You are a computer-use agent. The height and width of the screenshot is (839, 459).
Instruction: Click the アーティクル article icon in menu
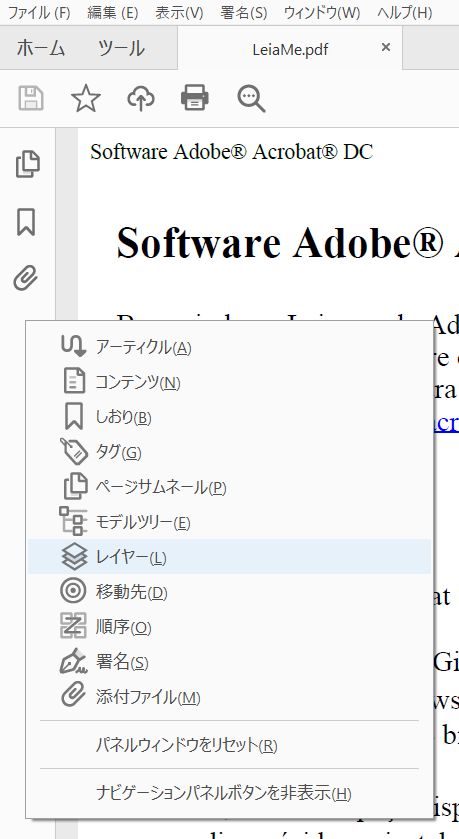tap(73, 346)
